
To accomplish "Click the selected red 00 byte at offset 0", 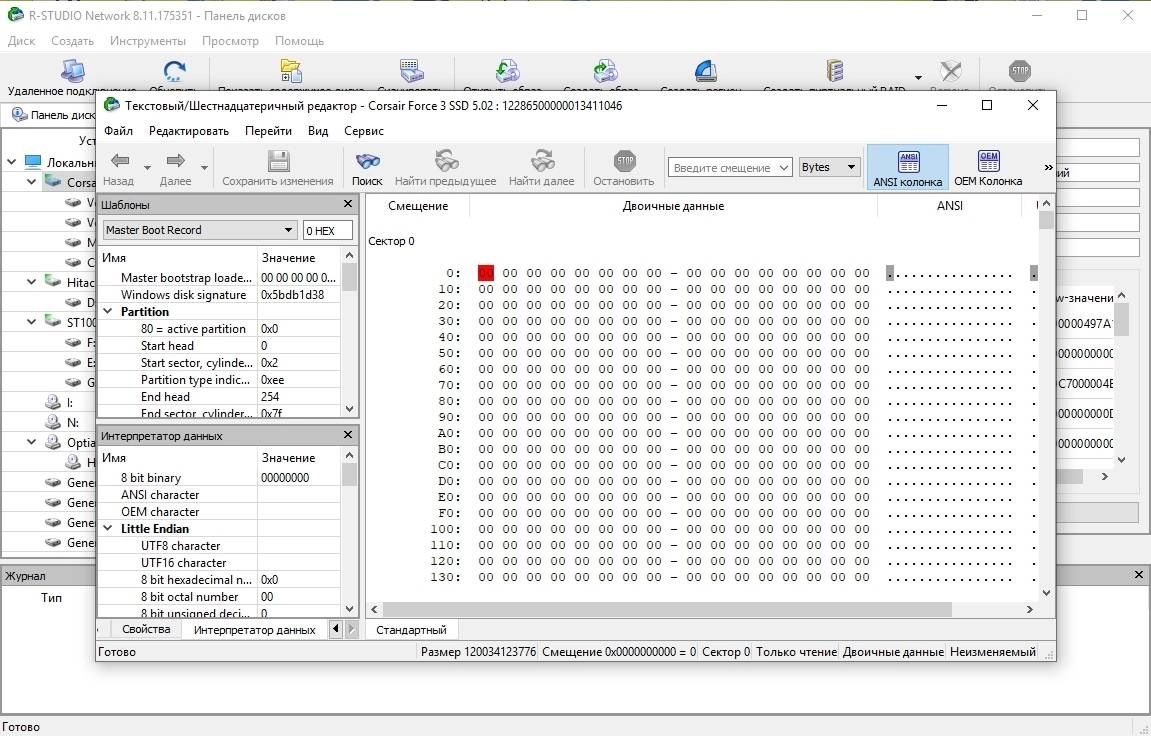I will point(486,273).
